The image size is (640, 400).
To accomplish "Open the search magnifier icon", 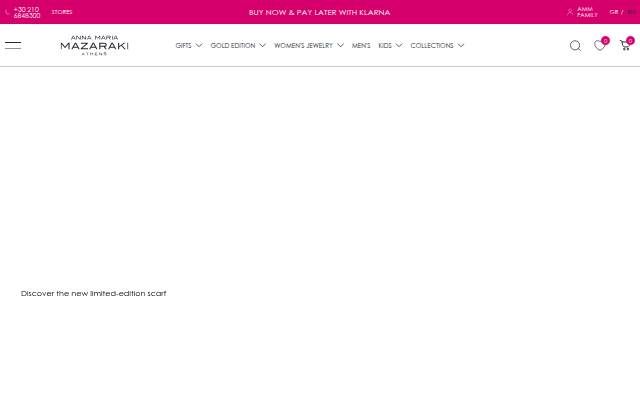I will point(576,45).
